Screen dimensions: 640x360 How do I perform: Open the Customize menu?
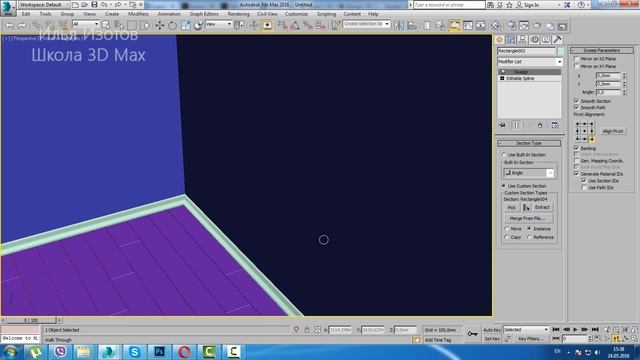point(296,14)
